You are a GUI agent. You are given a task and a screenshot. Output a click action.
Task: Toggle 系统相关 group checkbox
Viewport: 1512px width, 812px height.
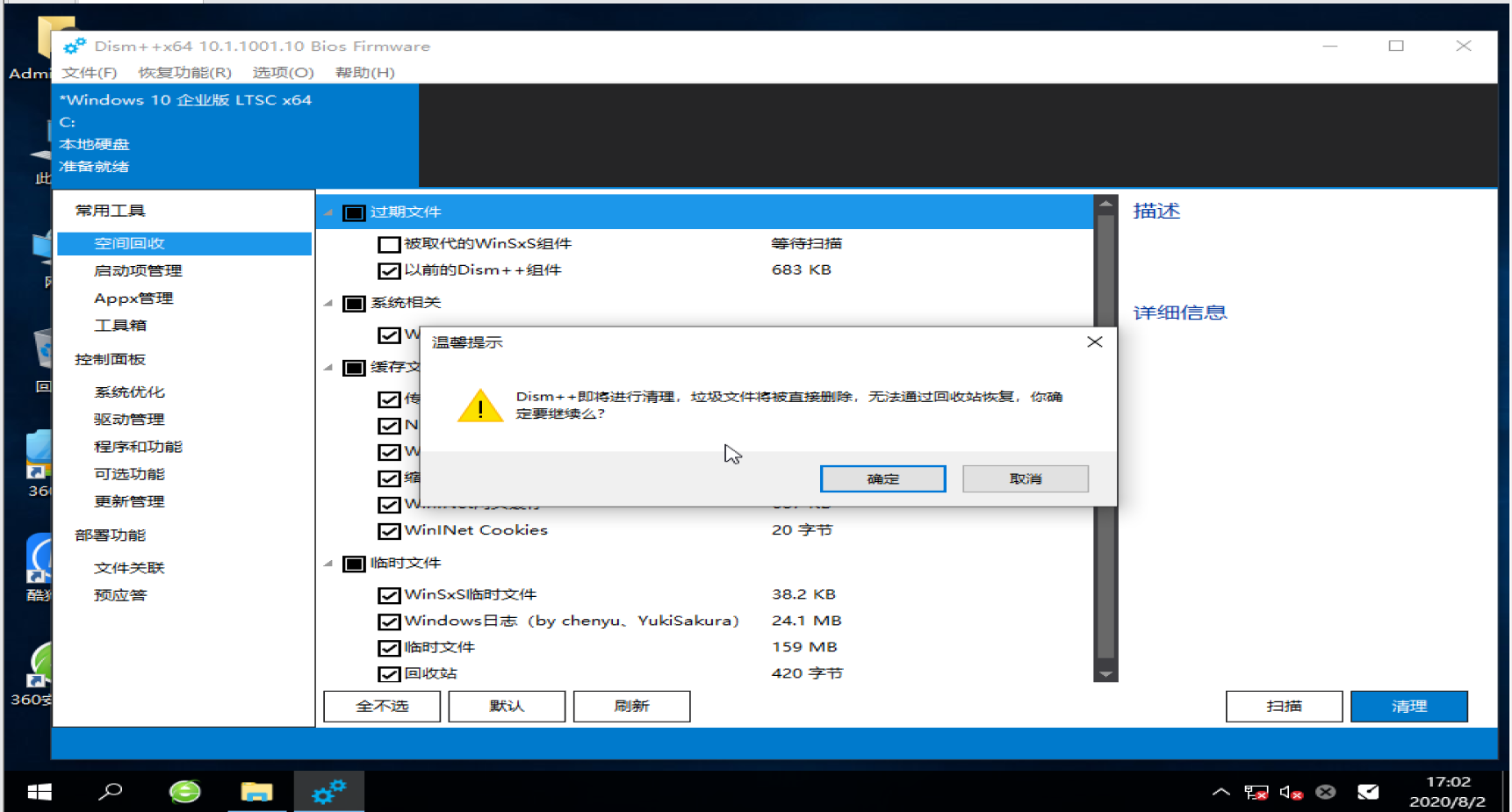354,303
